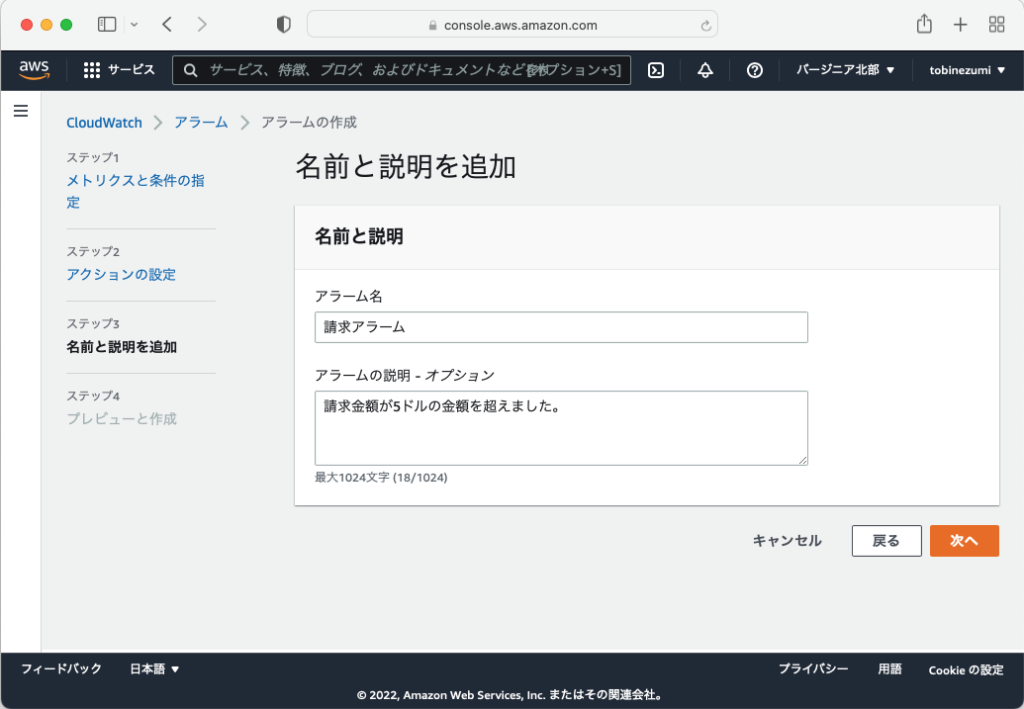Click the Safari address bar
Screen dimensions: 1024x709
pyautogui.click(x=512, y=25)
